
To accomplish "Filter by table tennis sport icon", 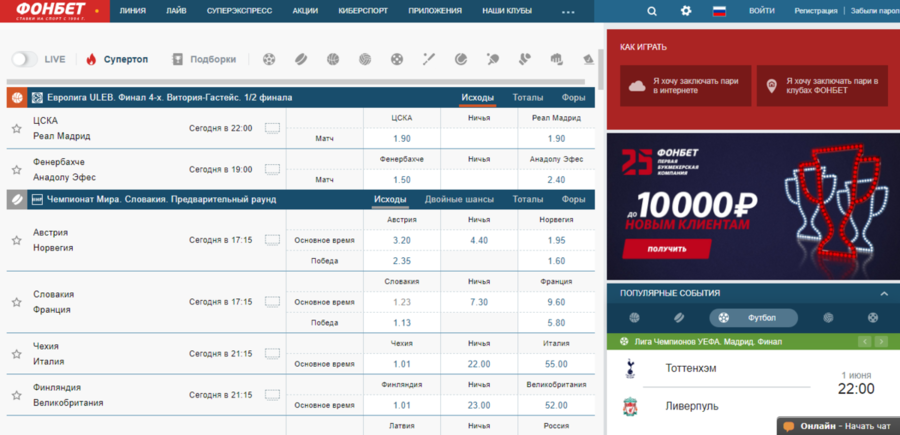I will [492, 59].
